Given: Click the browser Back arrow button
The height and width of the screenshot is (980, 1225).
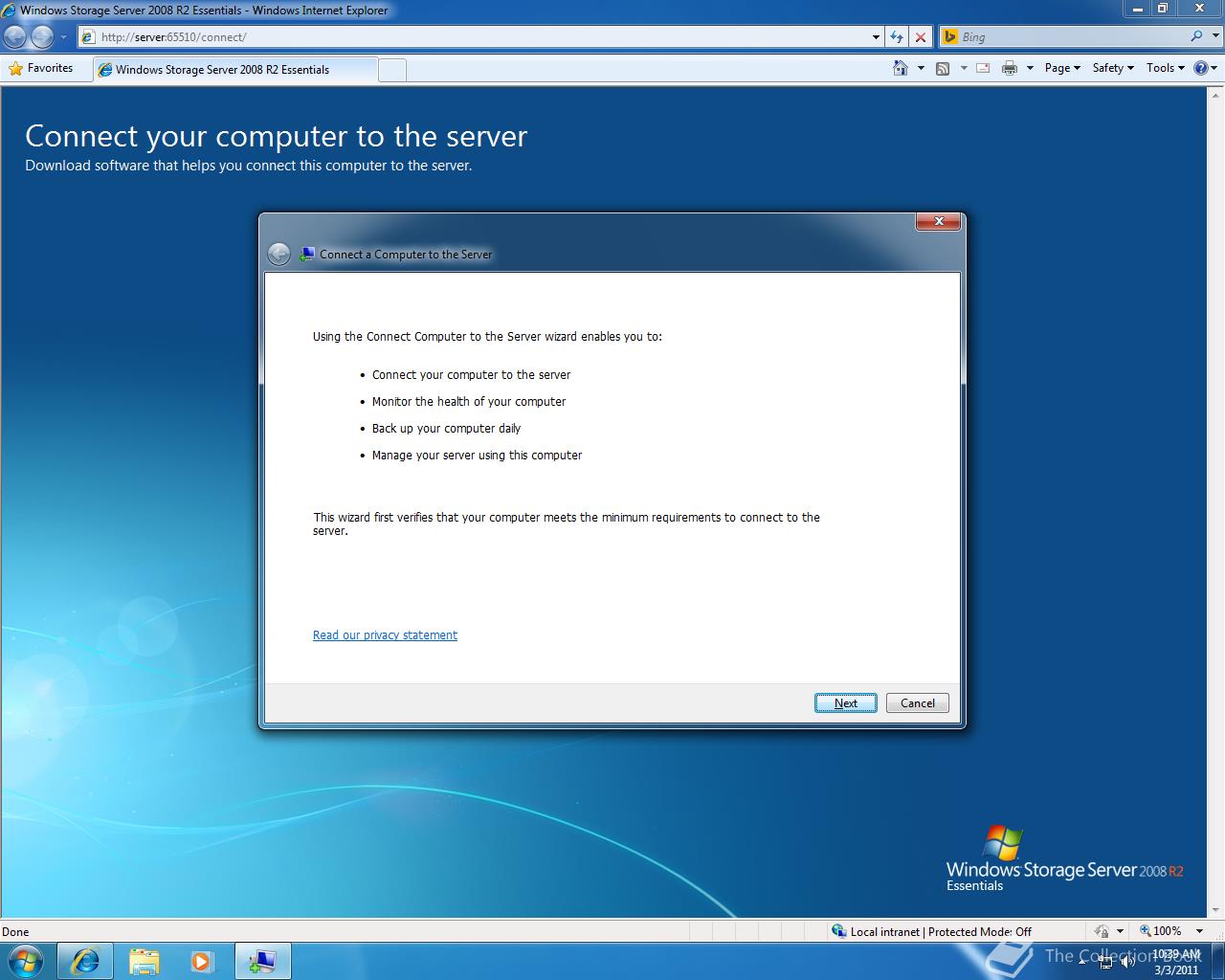Looking at the screenshot, I should tap(15, 36).
